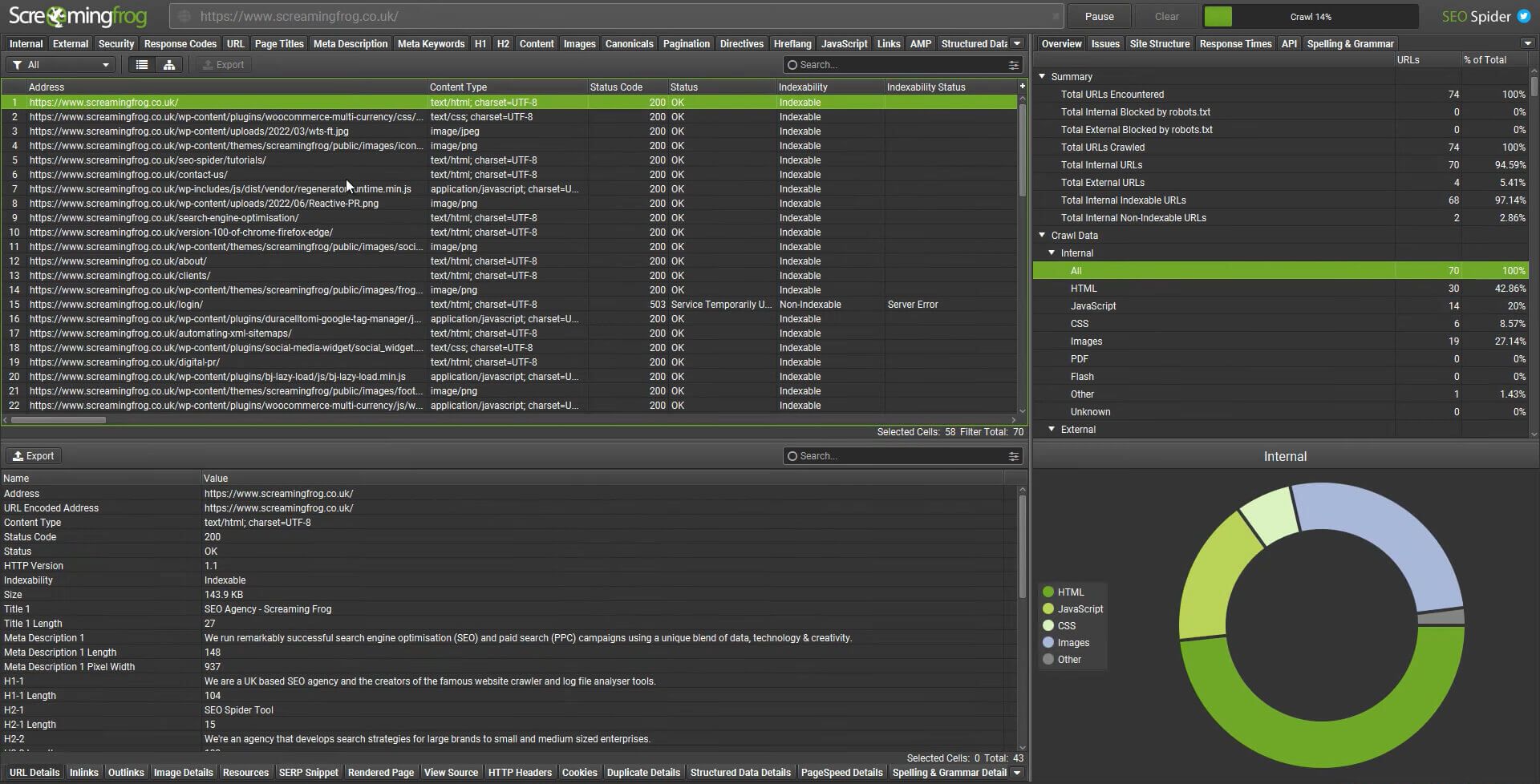Open Site Structure tab
Image resolution: width=1540 pixels, height=784 pixels.
pos(1159,43)
